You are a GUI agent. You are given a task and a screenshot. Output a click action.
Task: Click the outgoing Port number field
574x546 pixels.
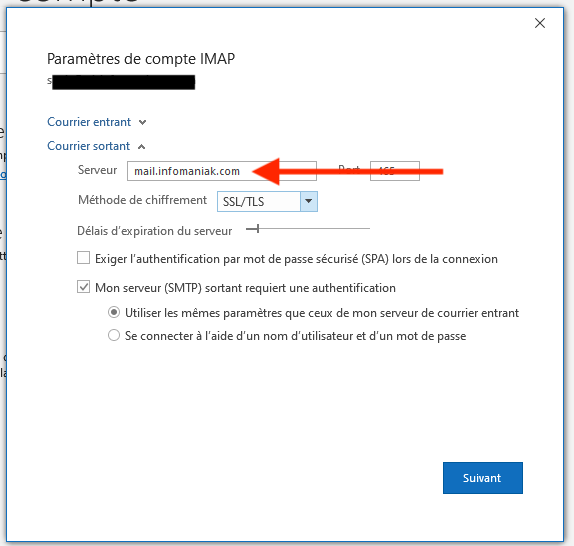pyautogui.click(x=395, y=171)
